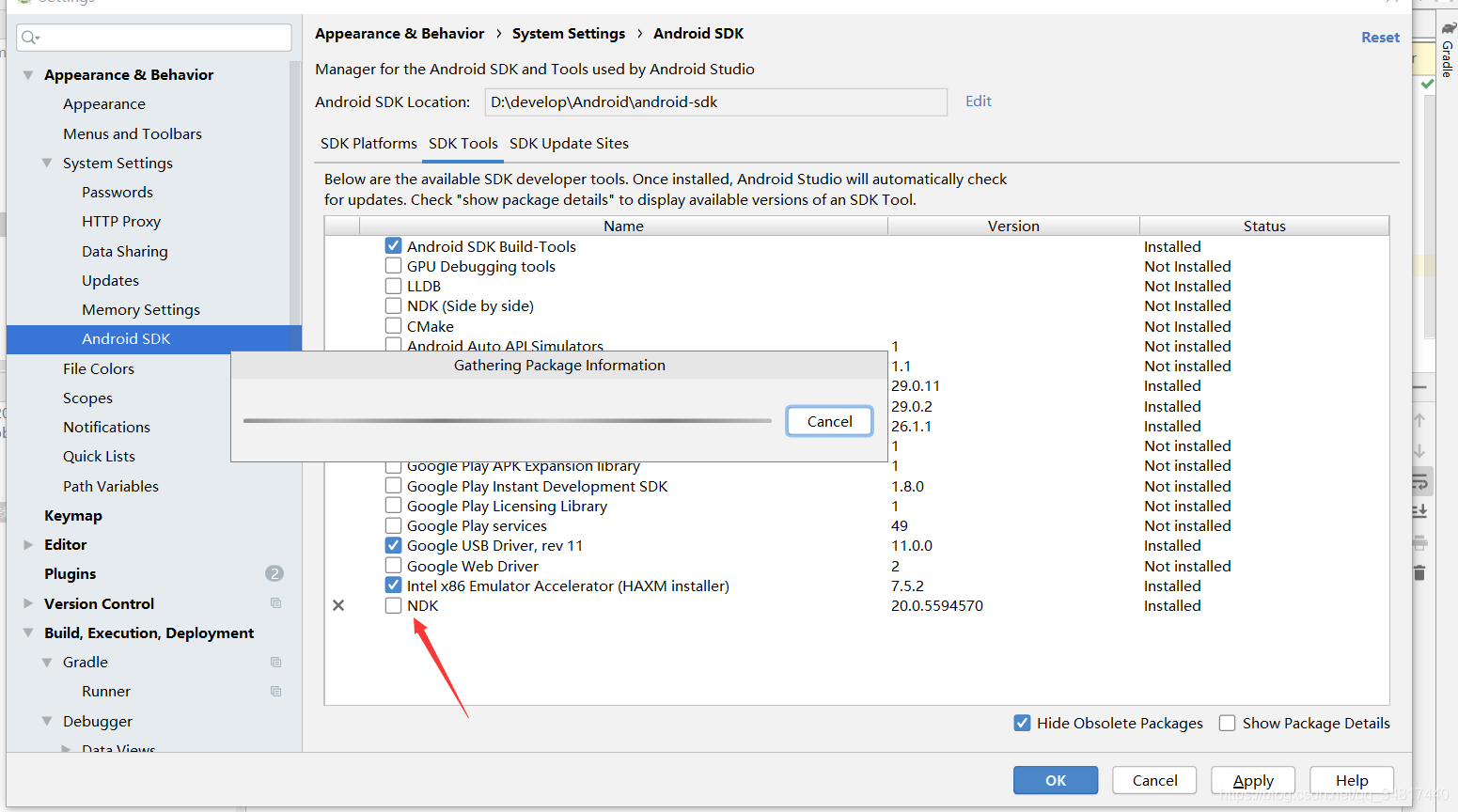
Task: Collapse Build, Execution, Deployment node
Action: (28, 632)
